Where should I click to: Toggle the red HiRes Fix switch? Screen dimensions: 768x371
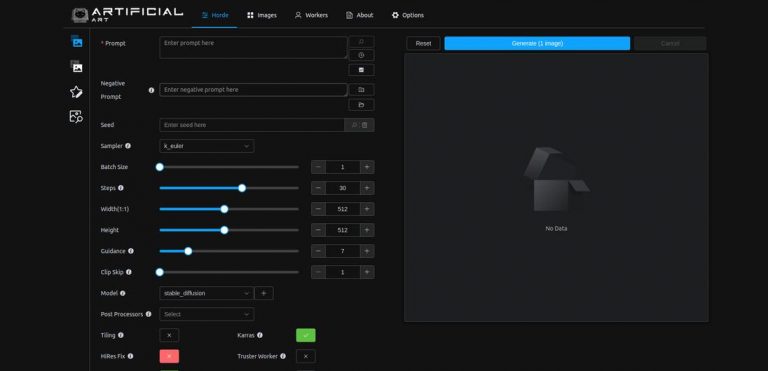[169, 356]
